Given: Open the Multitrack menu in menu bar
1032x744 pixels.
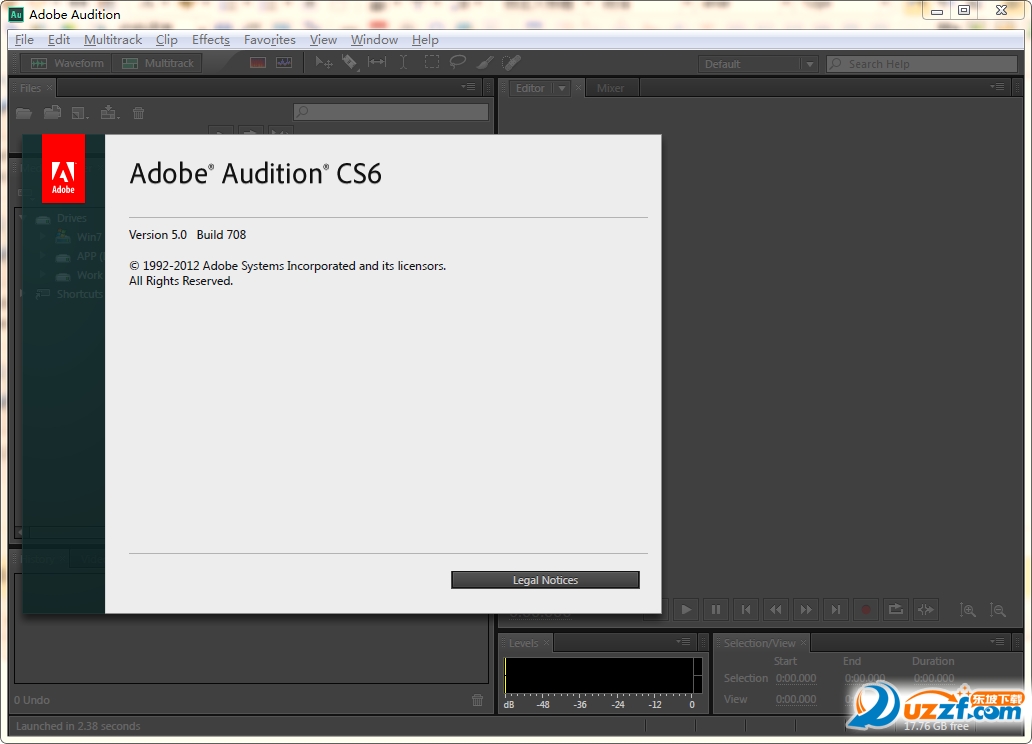Looking at the screenshot, I should (113, 40).
